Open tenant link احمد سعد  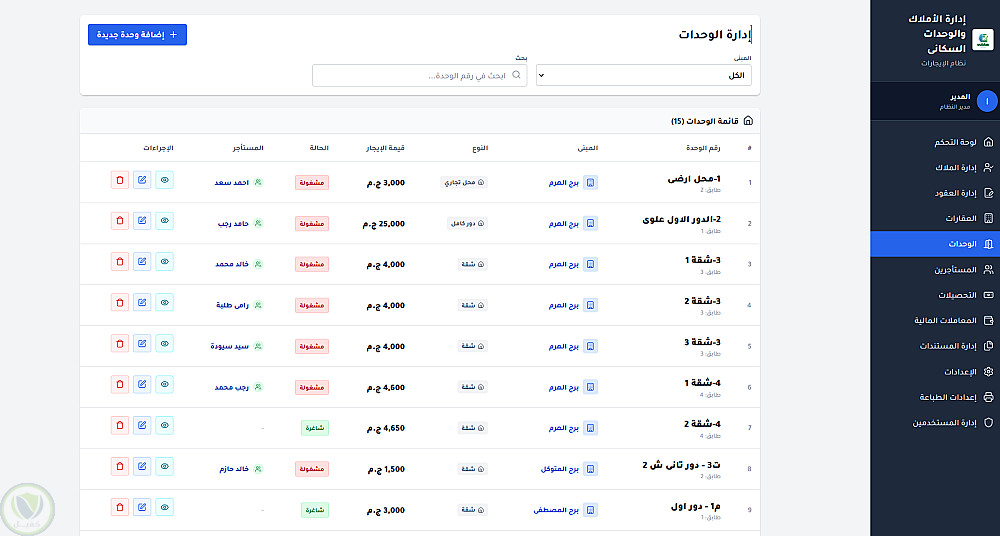(231, 182)
